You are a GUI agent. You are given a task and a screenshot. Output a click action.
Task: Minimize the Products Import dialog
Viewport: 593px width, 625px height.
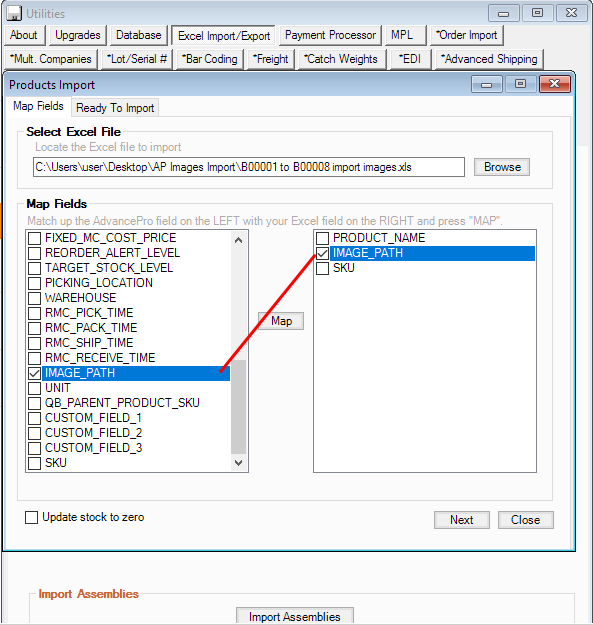coord(486,84)
